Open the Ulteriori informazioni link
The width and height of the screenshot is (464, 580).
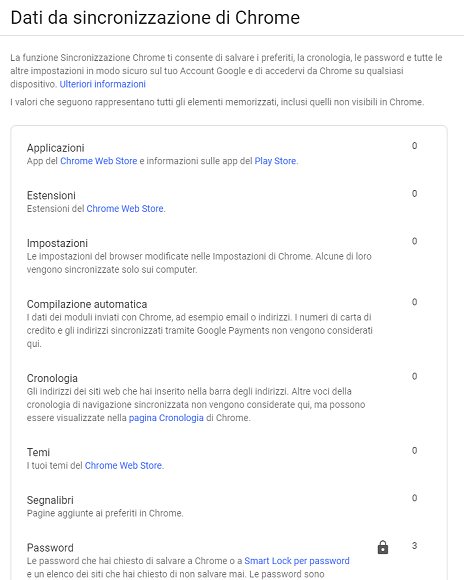(x=102, y=84)
